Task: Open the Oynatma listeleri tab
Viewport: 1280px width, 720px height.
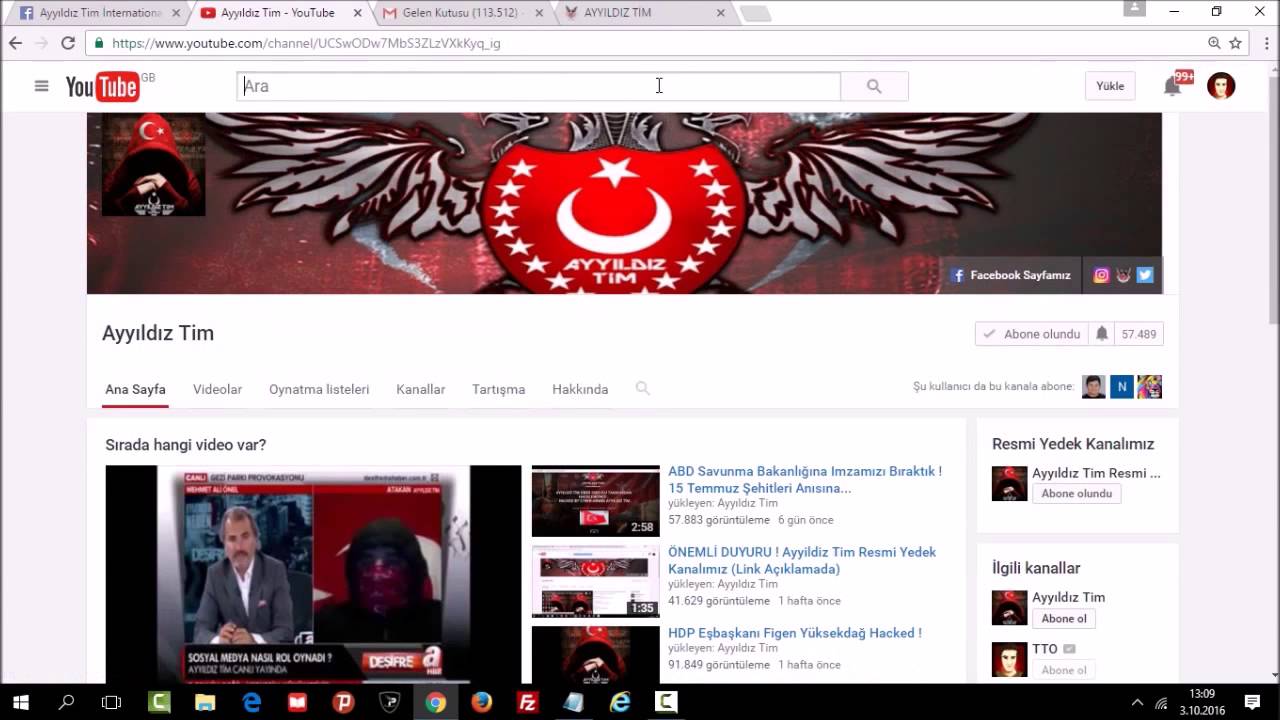Action: 319,389
